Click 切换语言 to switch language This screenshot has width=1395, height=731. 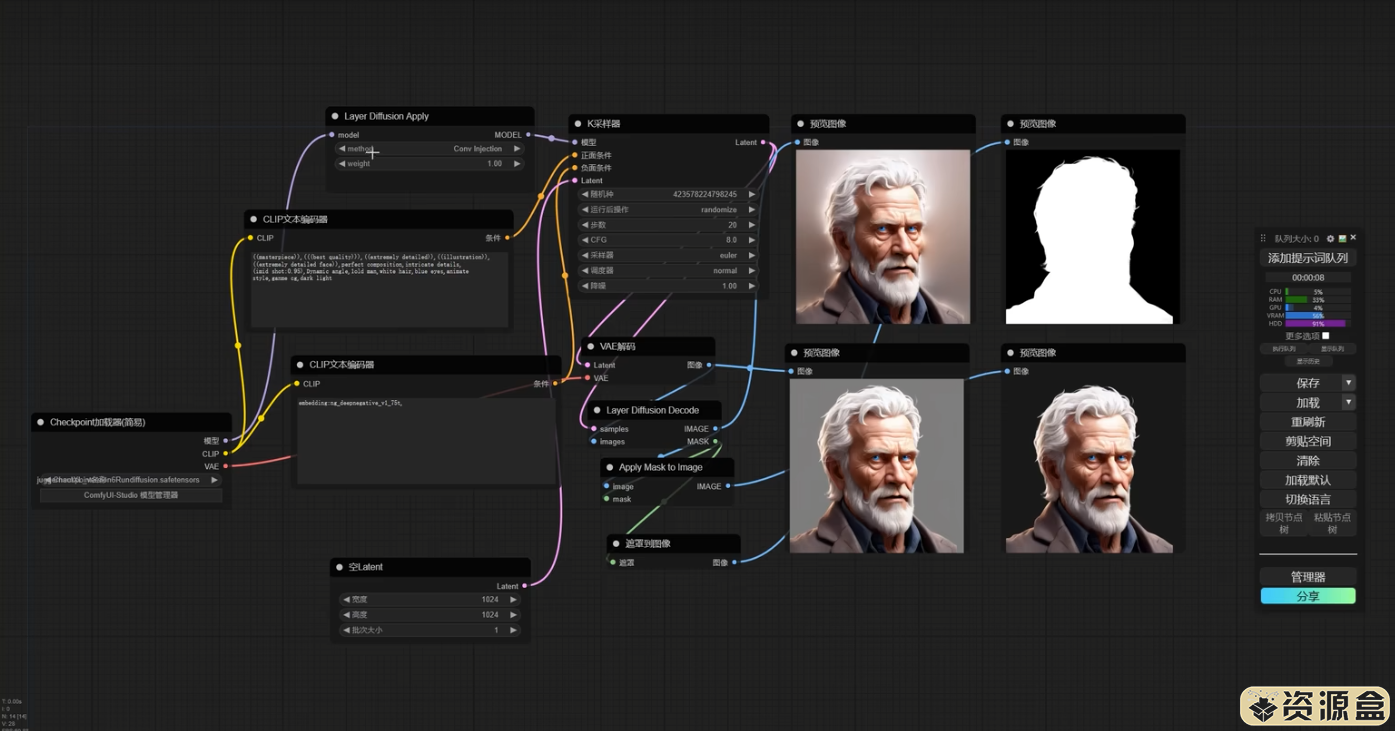[1308, 499]
